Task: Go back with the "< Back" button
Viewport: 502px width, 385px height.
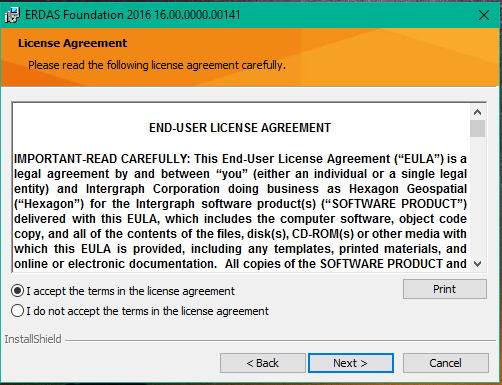Action: [263, 363]
